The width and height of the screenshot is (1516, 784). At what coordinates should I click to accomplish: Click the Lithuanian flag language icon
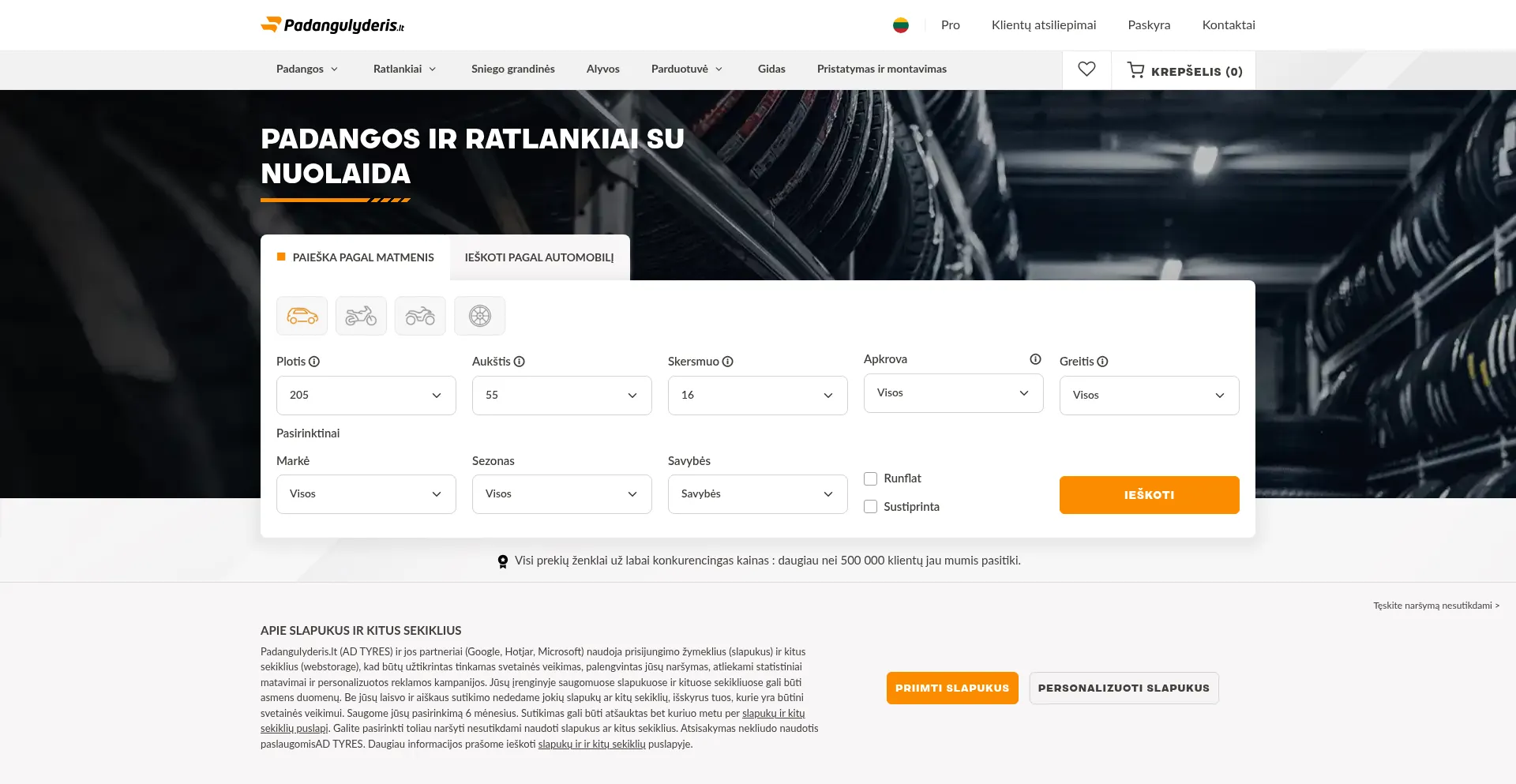pyautogui.click(x=900, y=25)
